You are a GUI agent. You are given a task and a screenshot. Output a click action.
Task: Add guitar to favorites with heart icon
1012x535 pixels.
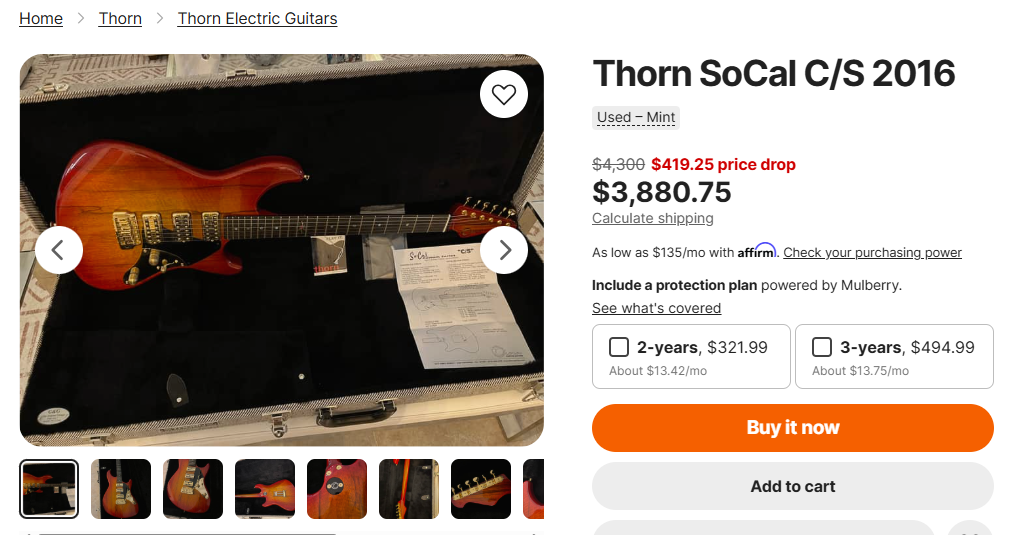click(503, 95)
